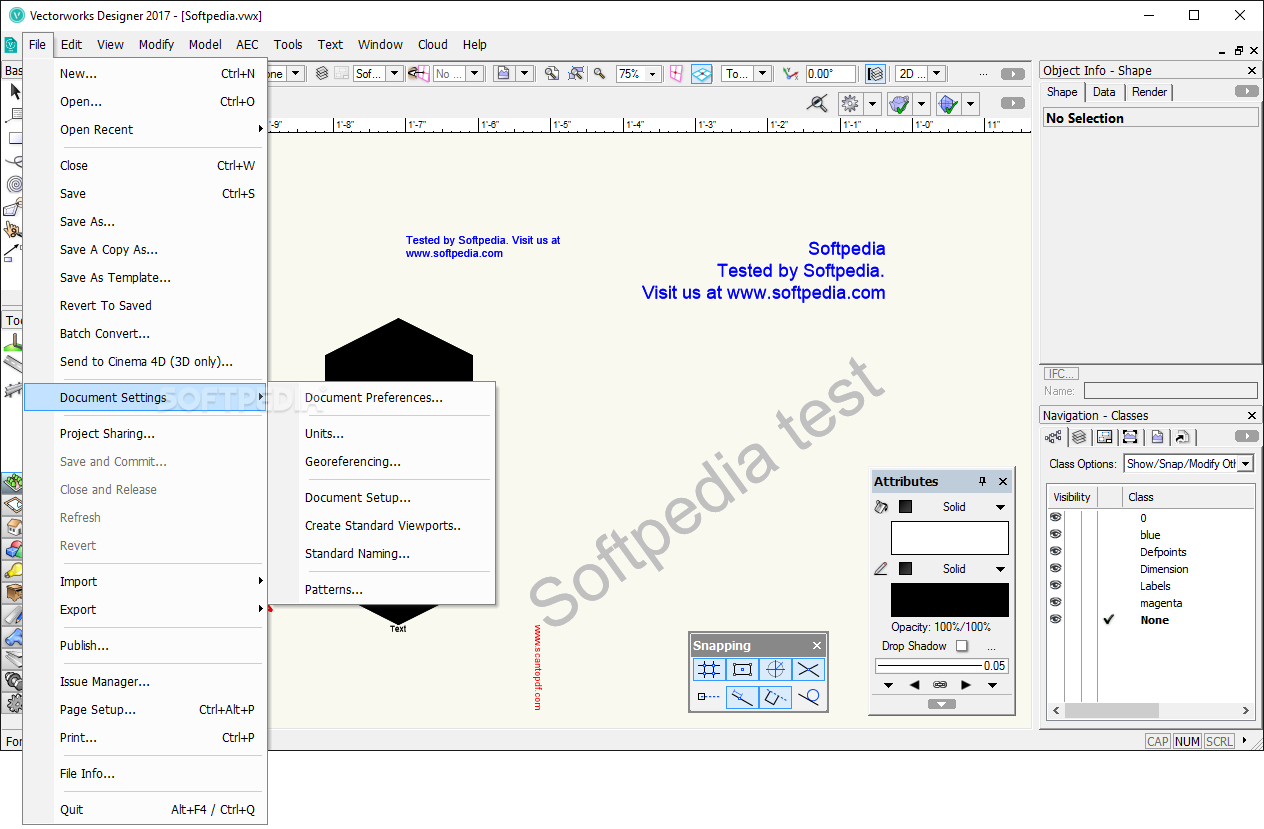This screenshot has height=829, width=1264.
Task: Click the Fit to Page Area icon
Action: pos(551,74)
